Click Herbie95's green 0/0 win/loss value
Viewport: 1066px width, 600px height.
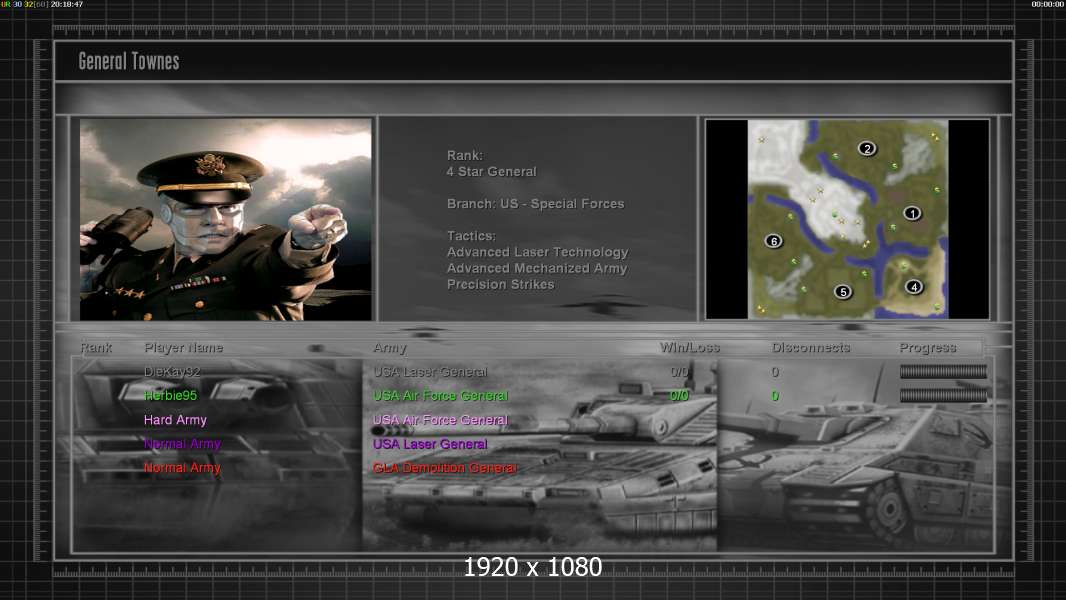point(678,395)
